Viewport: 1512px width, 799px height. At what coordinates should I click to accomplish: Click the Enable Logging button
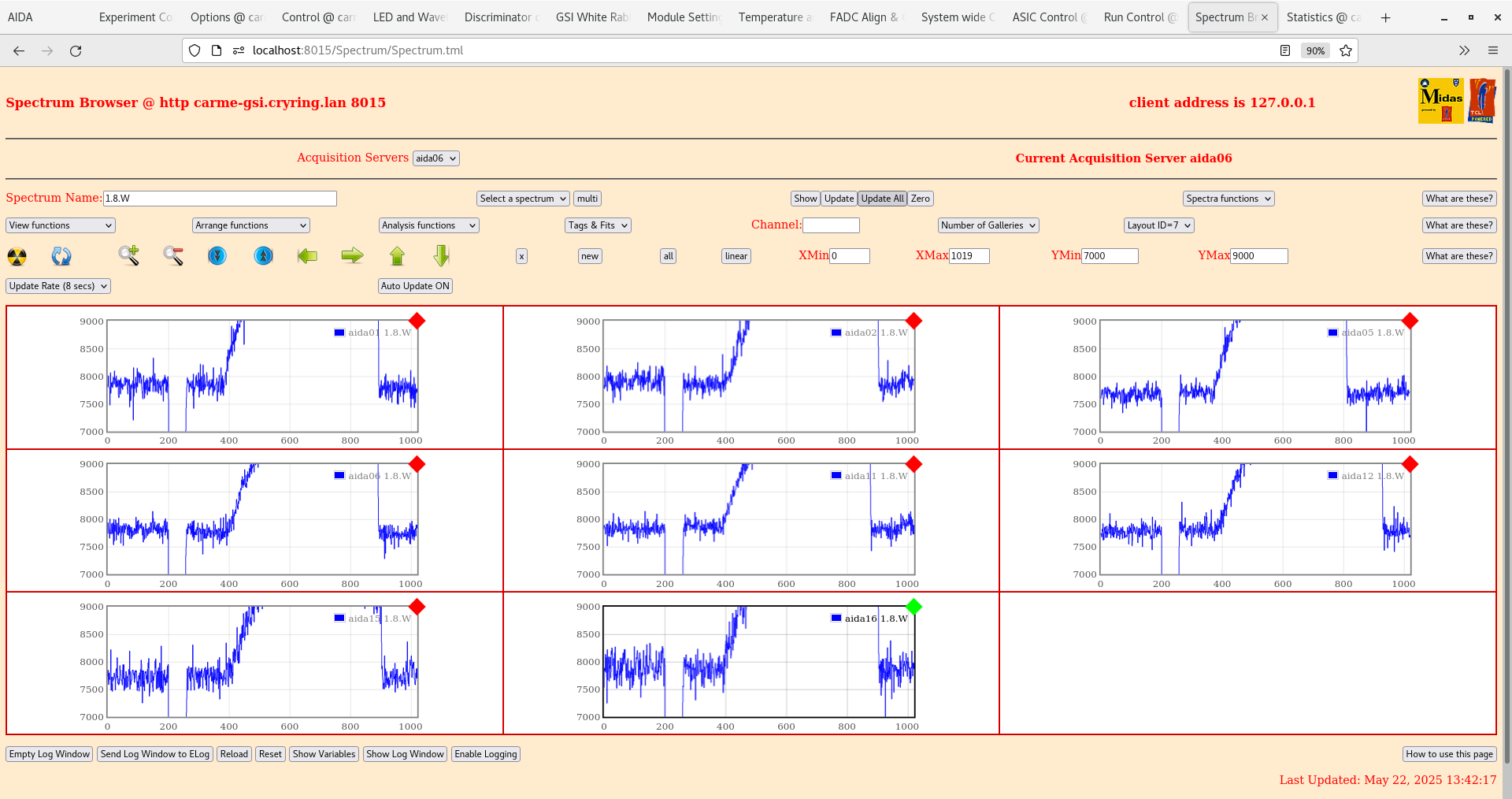[486, 754]
